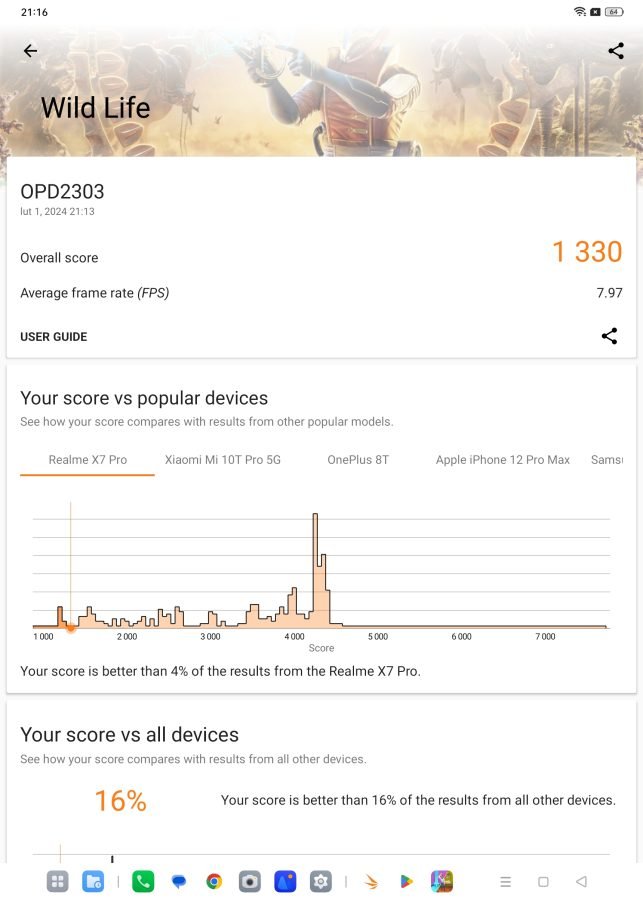Switch to the OnePlus 8T tab
The width and height of the screenshot is (643, 900).
(358, 460)
